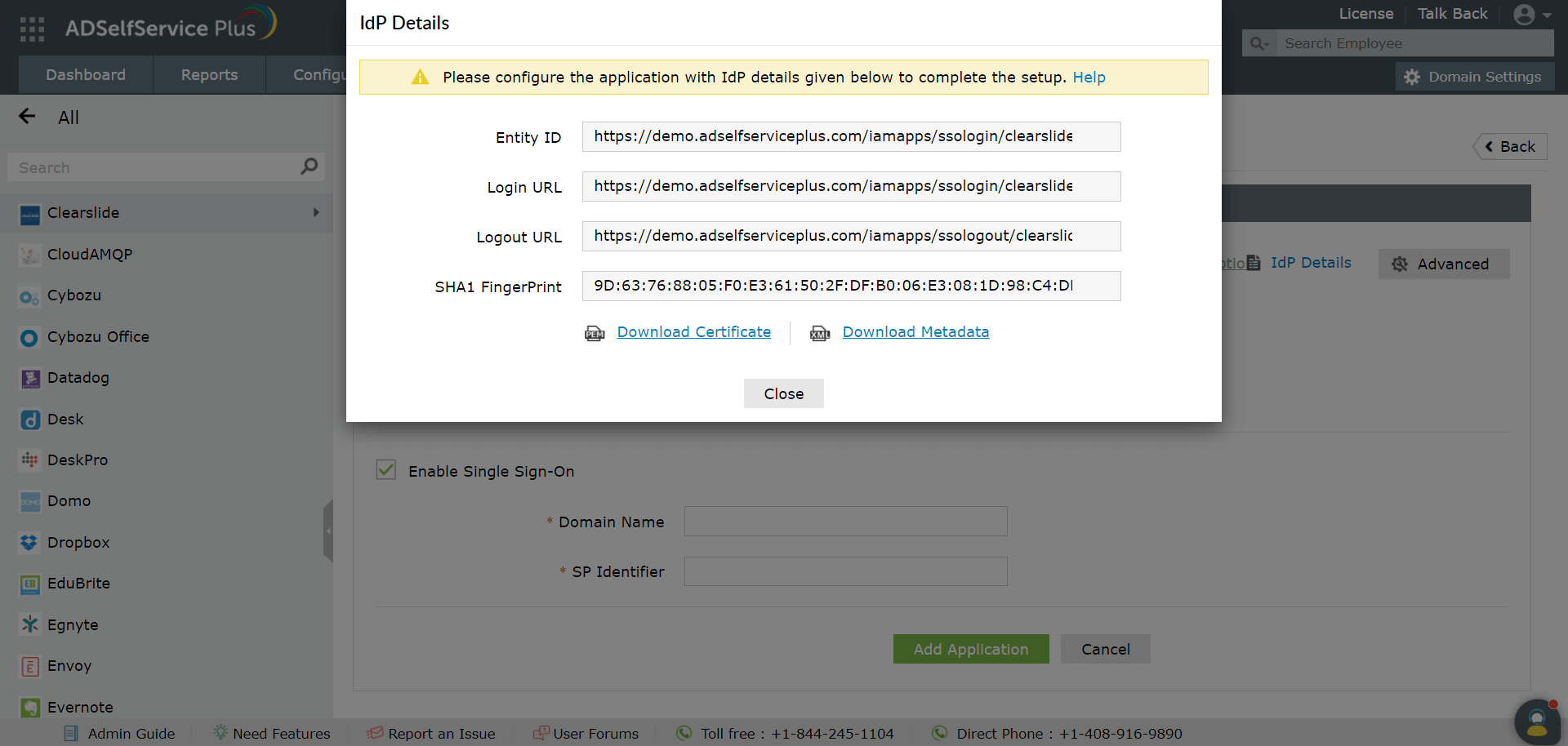Select the Envoy app icon
This screenshot has height=746, width=1568.
click(30, 666)
